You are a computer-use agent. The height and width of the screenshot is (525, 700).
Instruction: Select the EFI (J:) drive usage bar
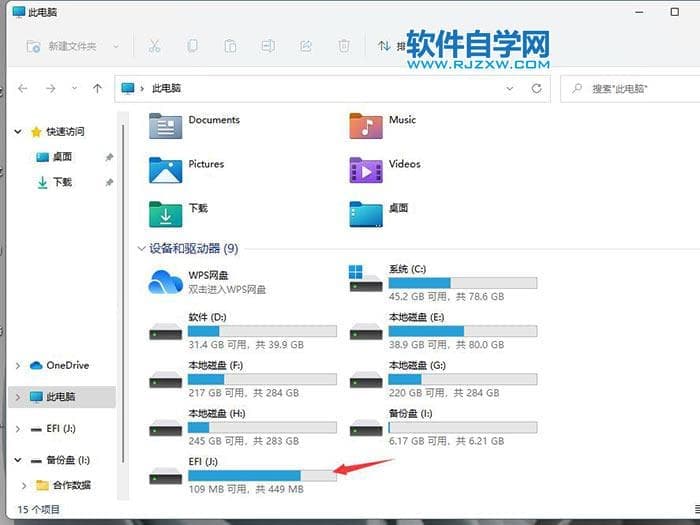pyautogui.click(x=262, y=476)
